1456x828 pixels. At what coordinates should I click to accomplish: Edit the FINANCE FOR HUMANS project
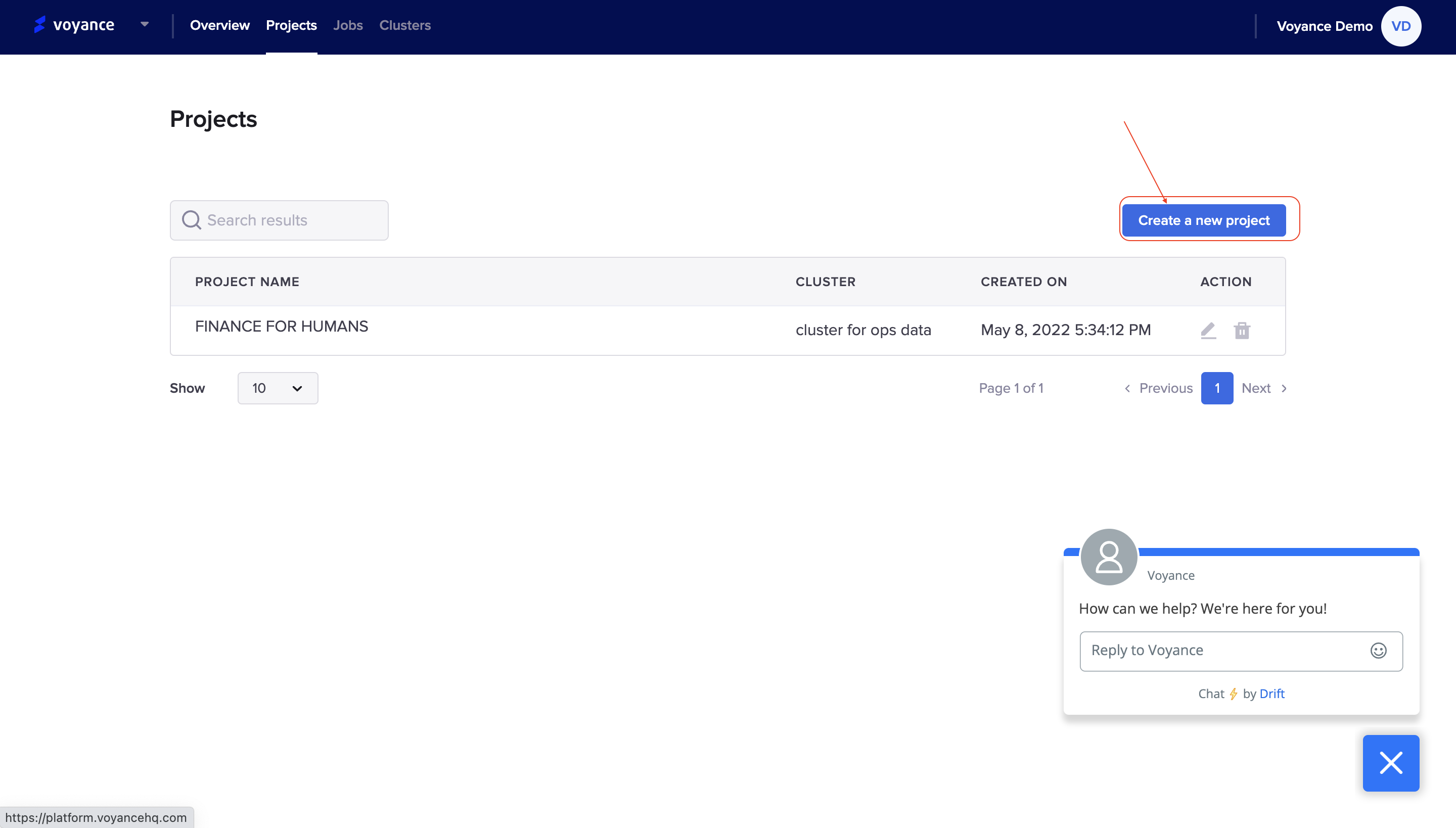(1208, 331)
